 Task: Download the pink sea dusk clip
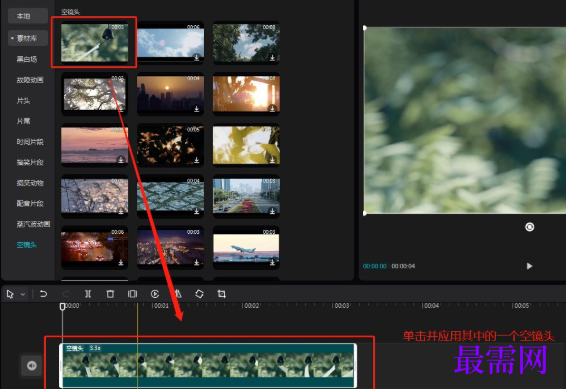(x=121, y=160)
